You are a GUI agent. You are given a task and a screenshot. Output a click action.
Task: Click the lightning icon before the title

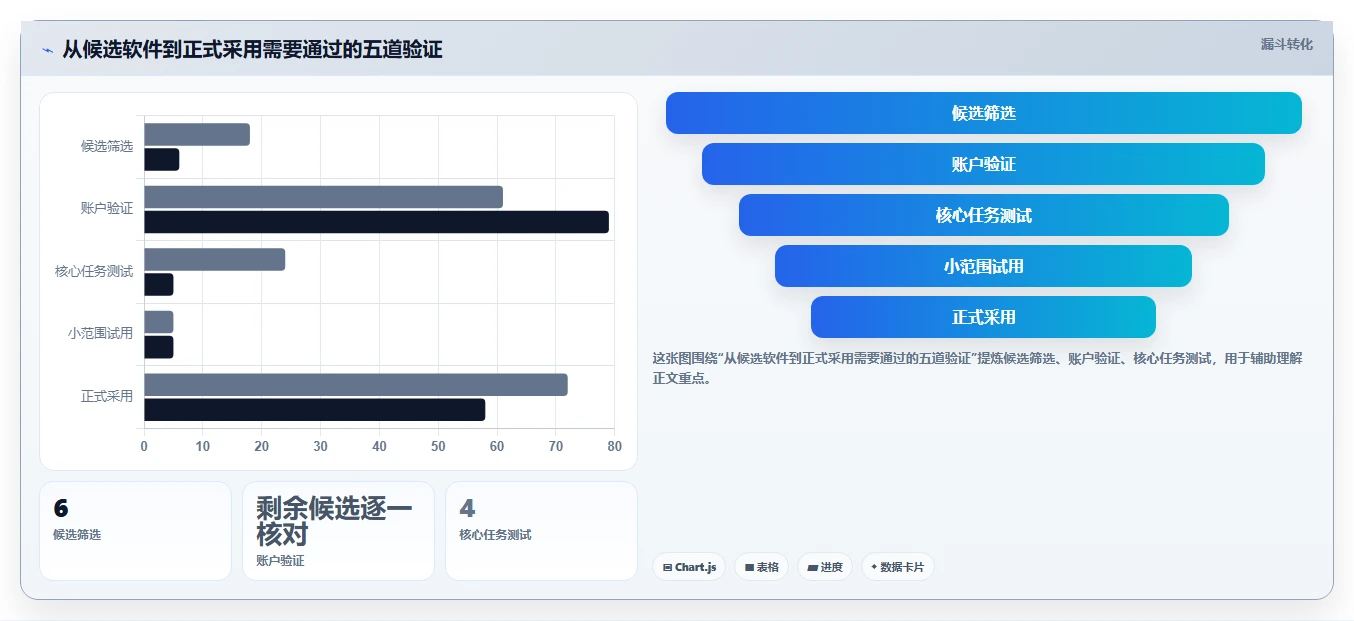click(47, 50)
